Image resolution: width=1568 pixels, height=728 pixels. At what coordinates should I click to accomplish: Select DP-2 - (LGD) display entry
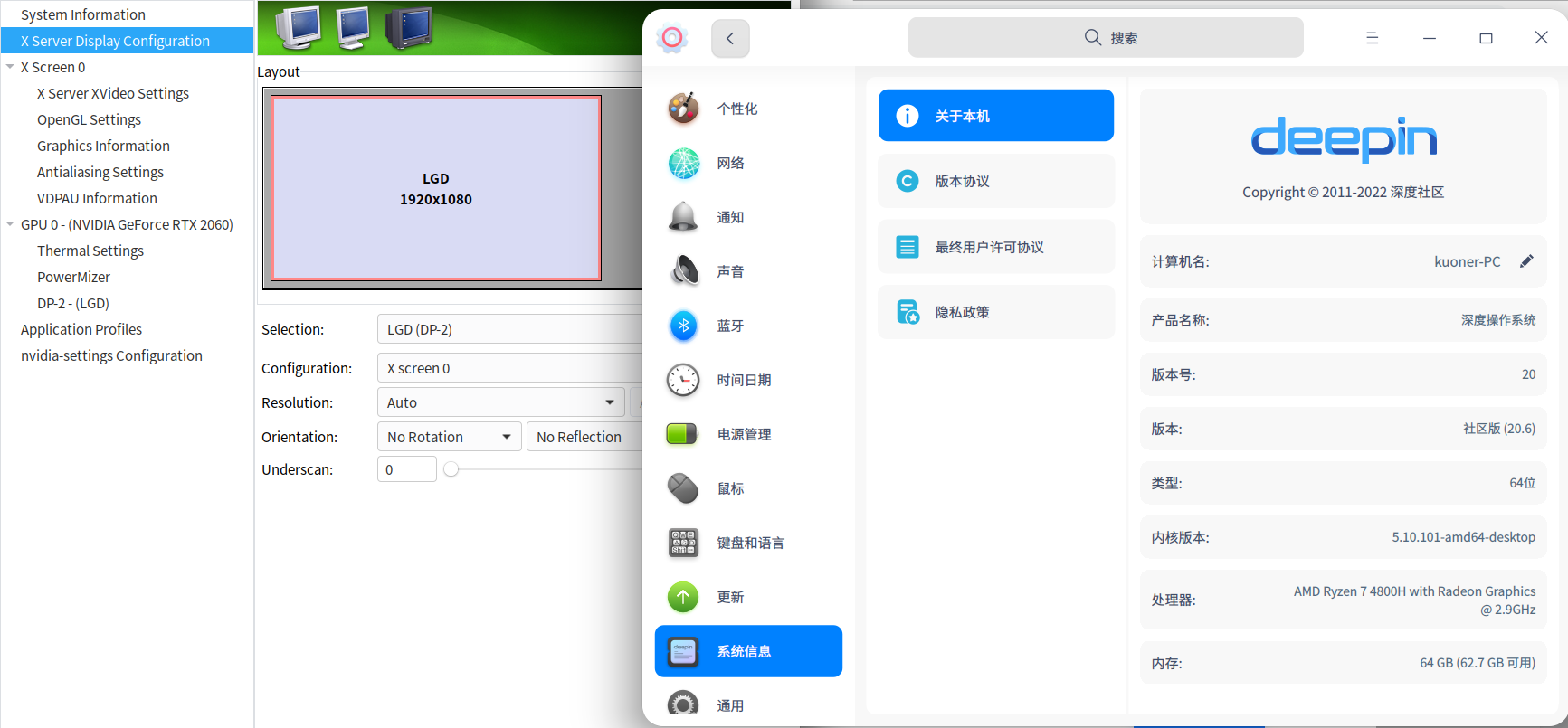[x=73, y=303]
